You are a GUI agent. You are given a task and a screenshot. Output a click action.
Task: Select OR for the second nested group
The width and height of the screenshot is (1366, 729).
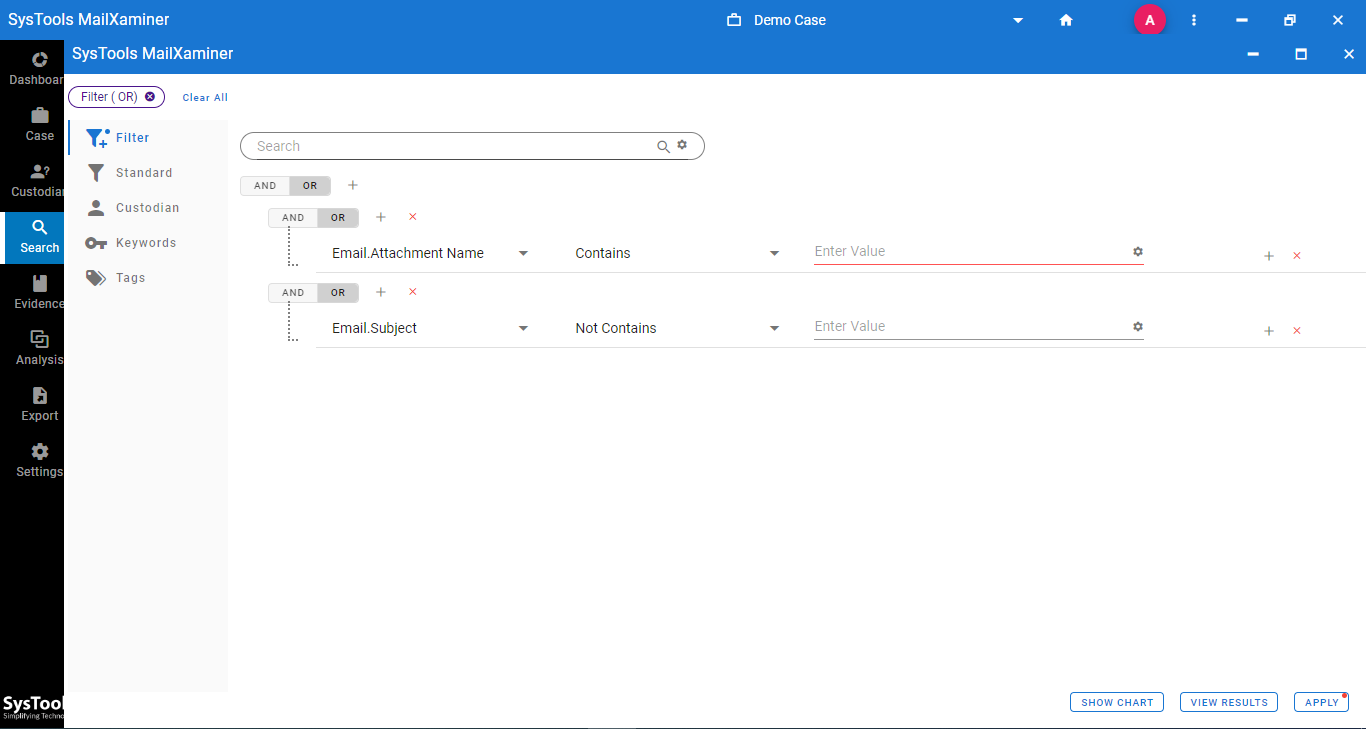(x=338, y=293)
